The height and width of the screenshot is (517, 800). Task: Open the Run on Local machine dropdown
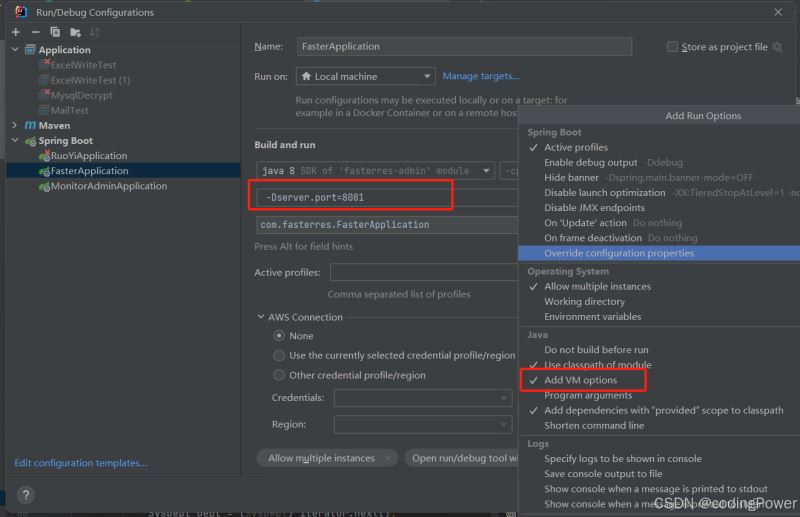tap(365, 76)
